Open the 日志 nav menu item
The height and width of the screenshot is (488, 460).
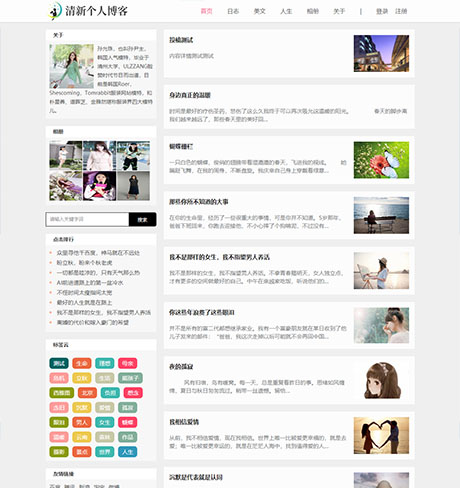pyautogui.click(x=233, y=11)
